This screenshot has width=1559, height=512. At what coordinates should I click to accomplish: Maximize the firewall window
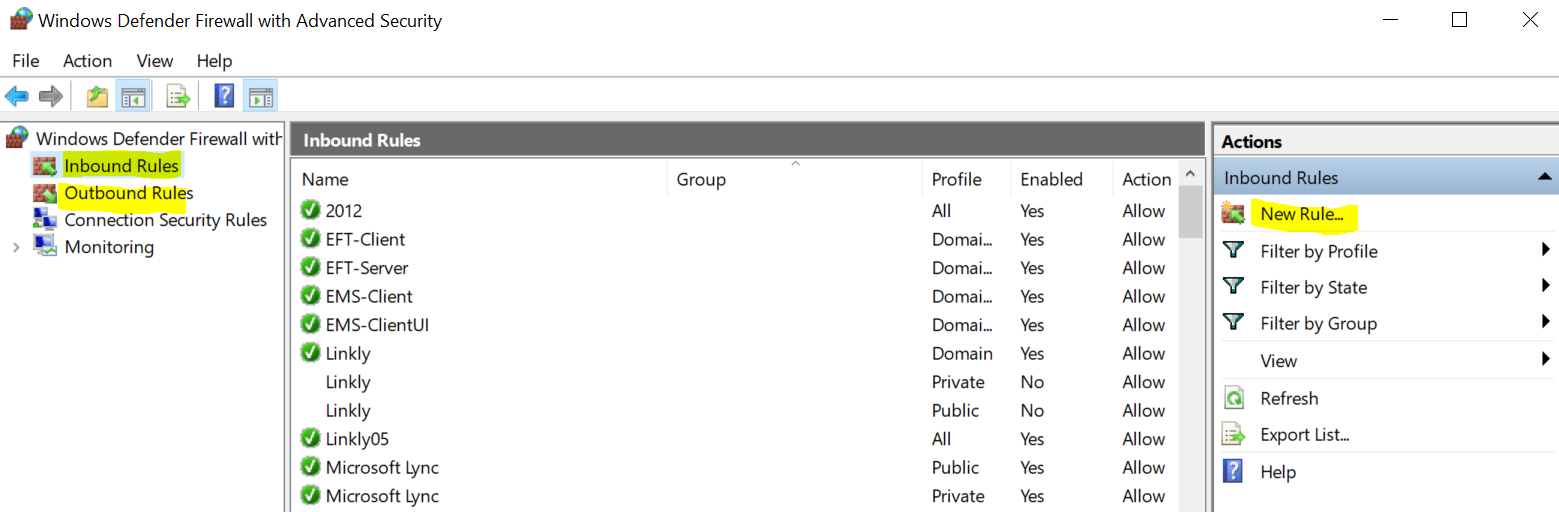pyautogui.click(x=1459, y=19)
